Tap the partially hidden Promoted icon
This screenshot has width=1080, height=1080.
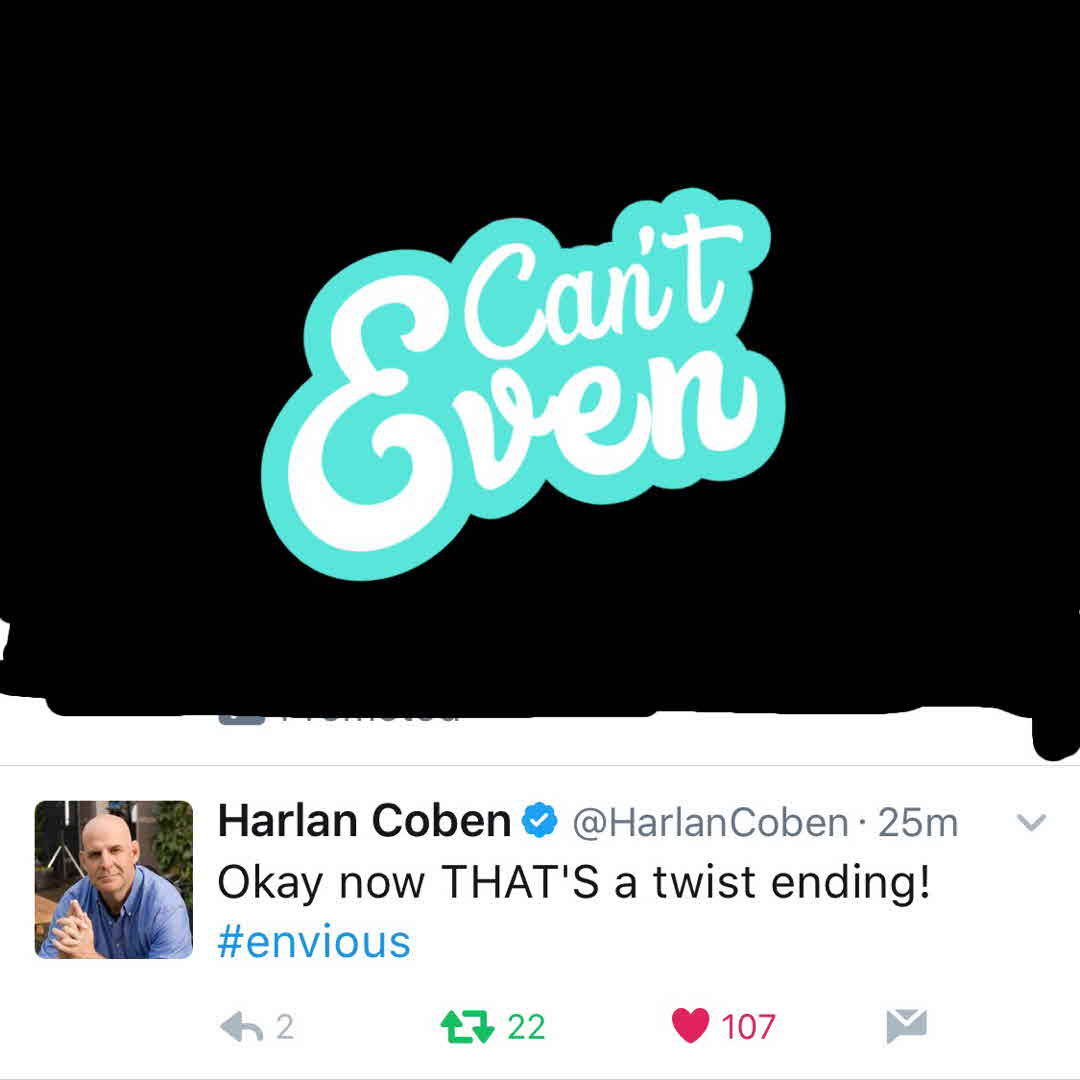tap(242, 720)
